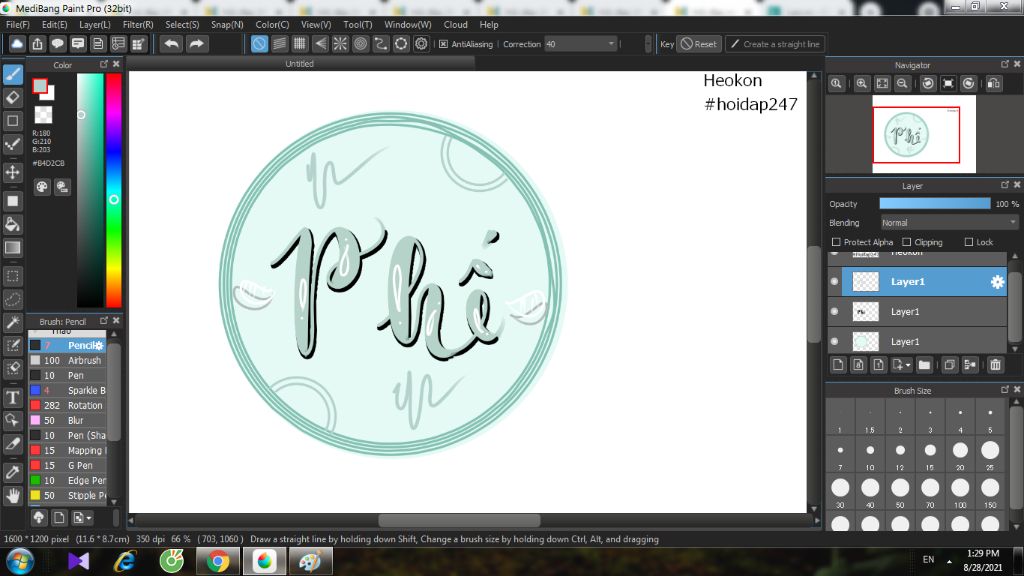Enable the crisscross grid snap
The width and height of the screenshot is (1024, 576).
(300, 44)
